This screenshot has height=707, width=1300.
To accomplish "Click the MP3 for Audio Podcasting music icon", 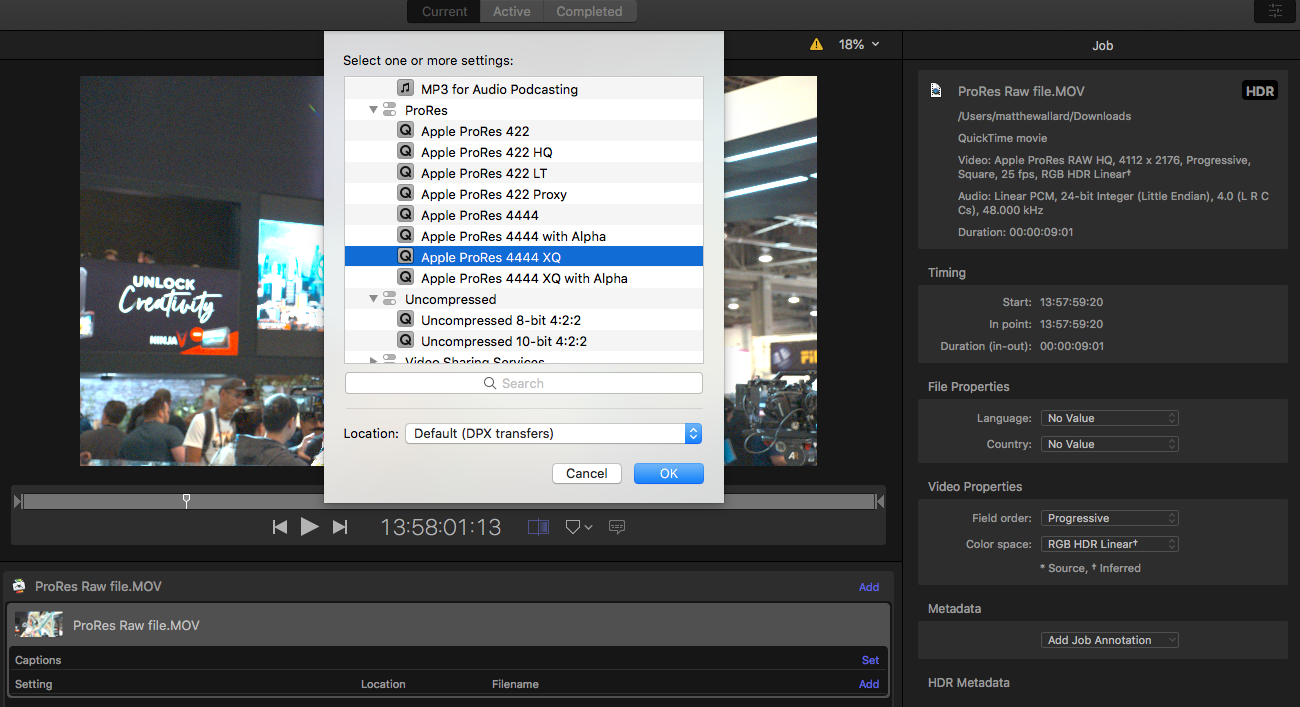I will pos(405,89).
